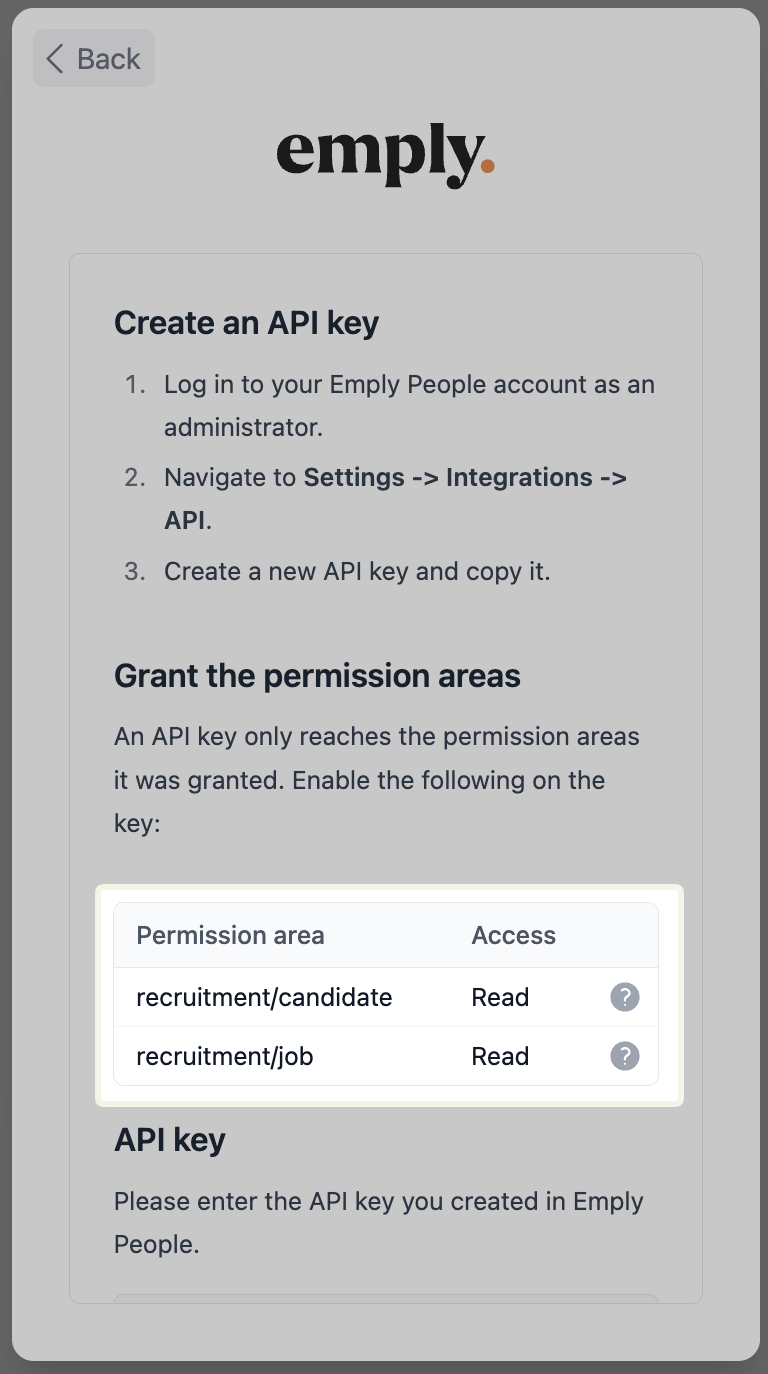The width and height of the screenshot is (768, 1374).
Task: Click the 'API key' heading
Action: (x=170, y=1140)
